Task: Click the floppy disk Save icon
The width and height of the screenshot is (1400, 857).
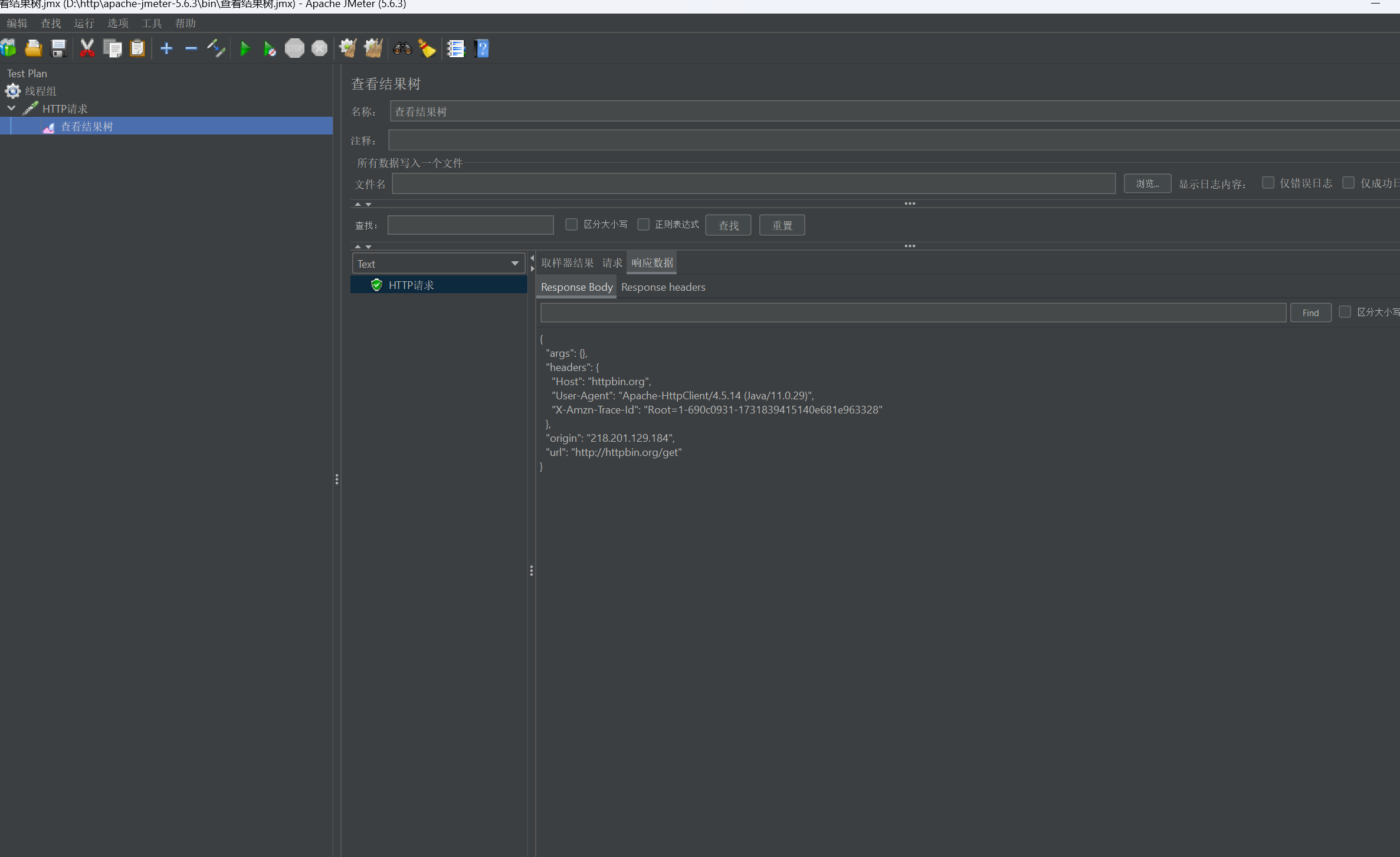Action: click(x=58, y=48)
